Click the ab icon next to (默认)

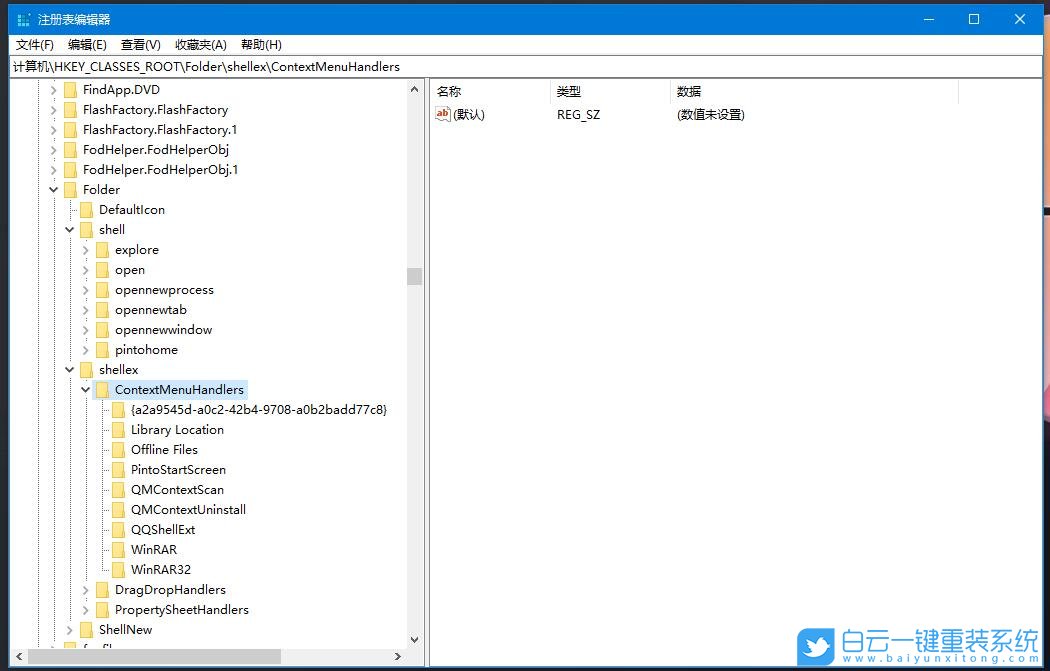[x=443, y=115]
